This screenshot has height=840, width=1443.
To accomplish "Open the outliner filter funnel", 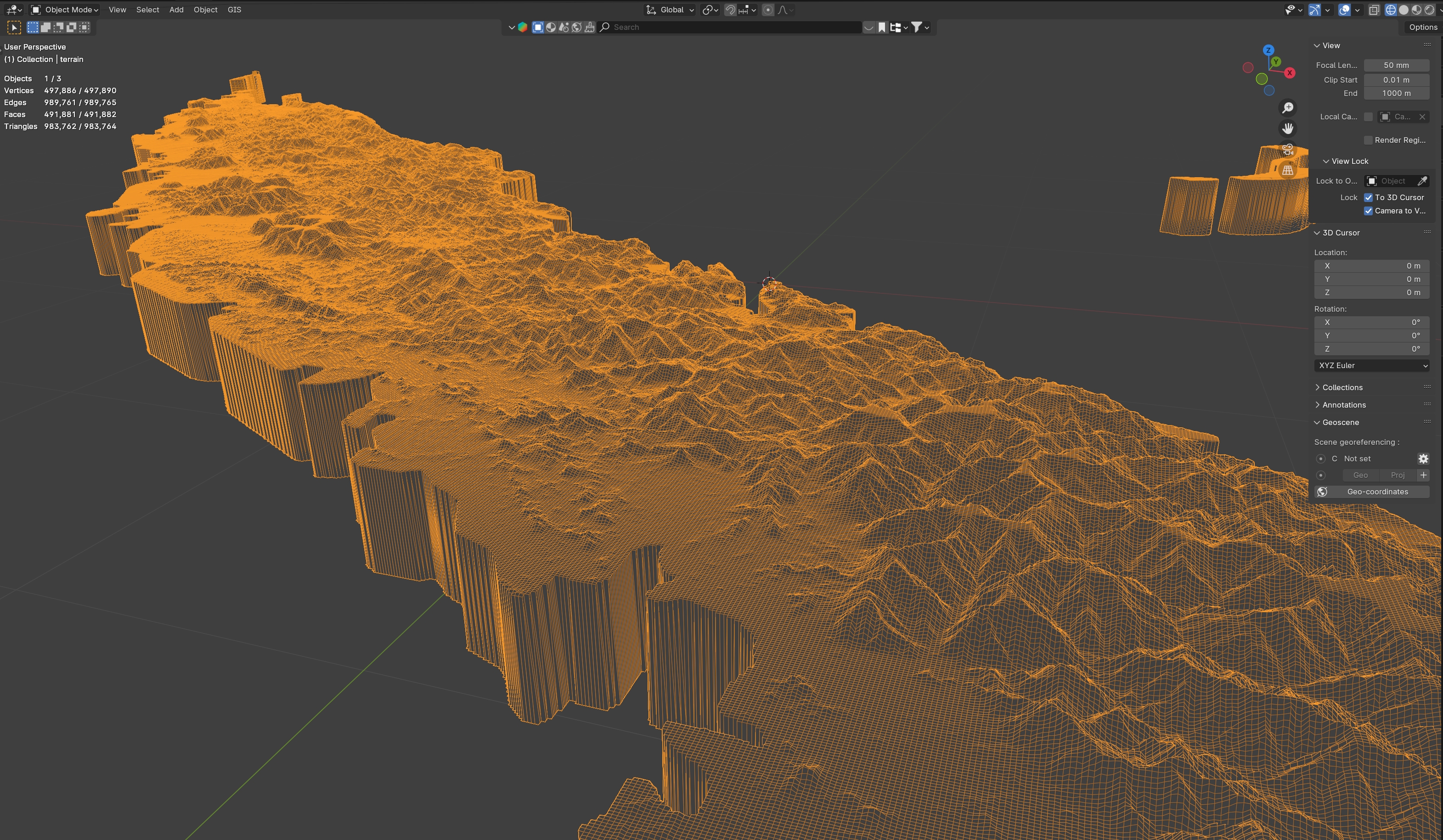I will [916, 27].
